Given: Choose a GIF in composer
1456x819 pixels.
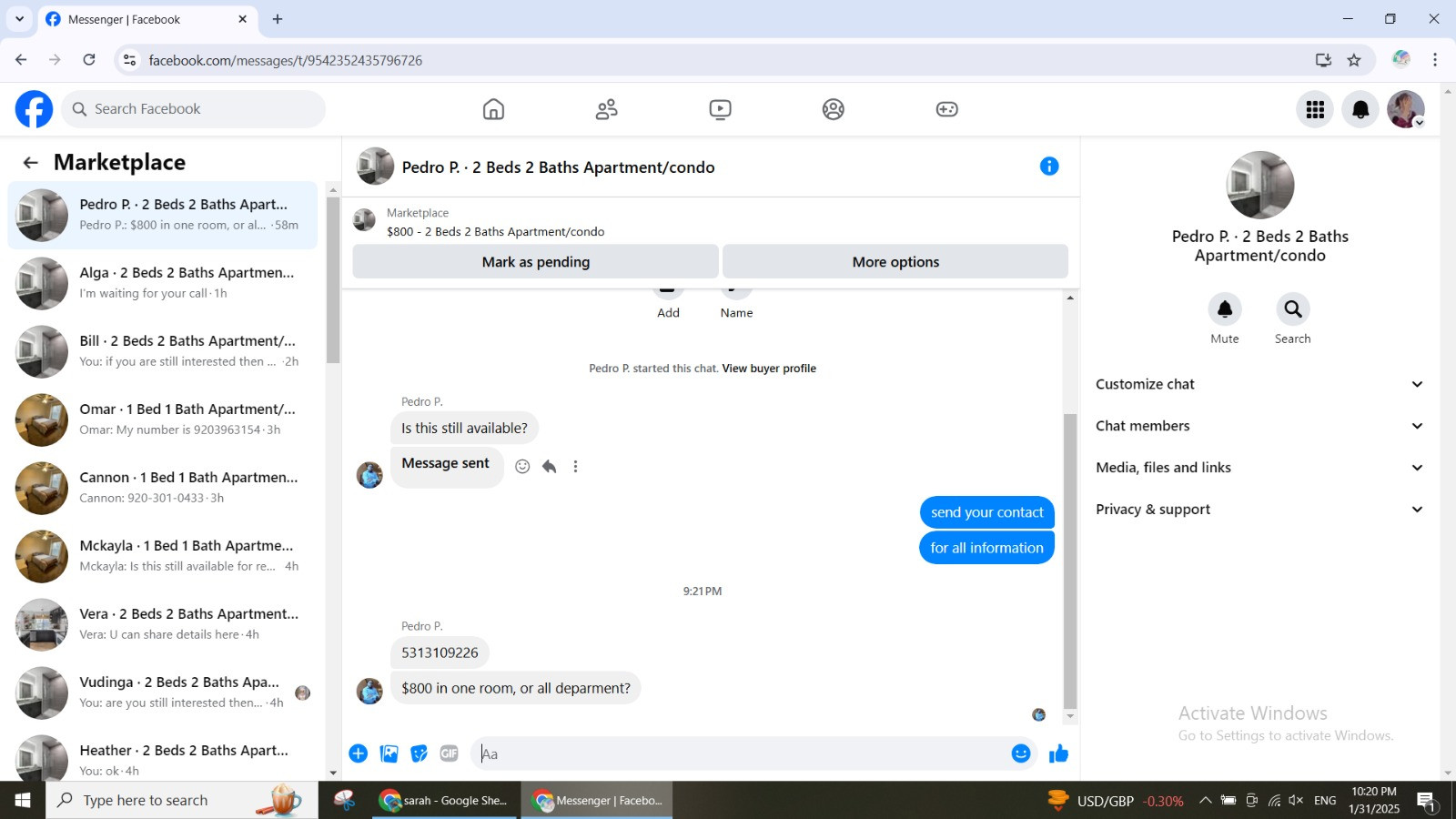Looking at the screenshot, I should [x=450, y=753].
